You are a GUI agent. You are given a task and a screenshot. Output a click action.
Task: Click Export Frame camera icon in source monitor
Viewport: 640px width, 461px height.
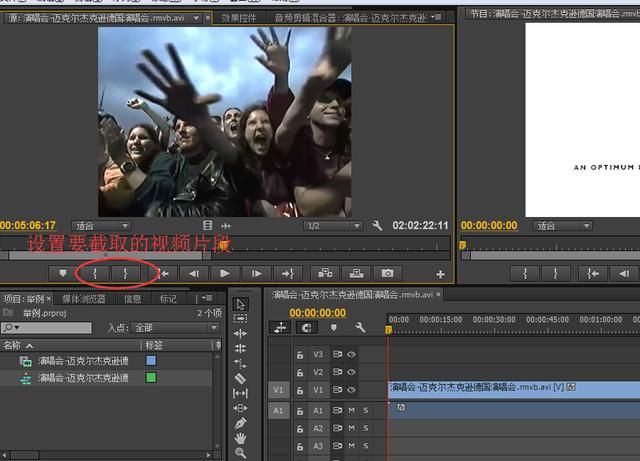click(x=387, y=273)
